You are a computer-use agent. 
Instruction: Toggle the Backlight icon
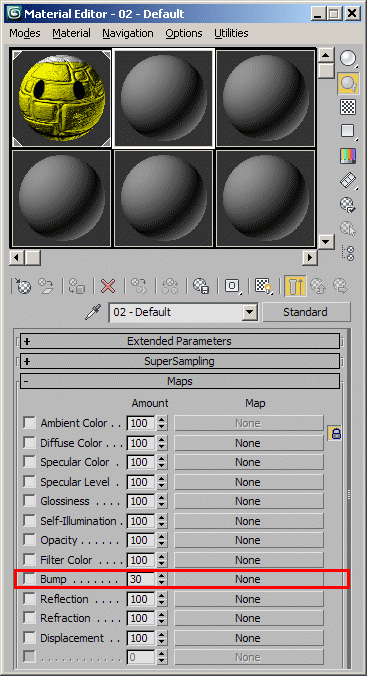pyautogui.click(x=348, y=83)
